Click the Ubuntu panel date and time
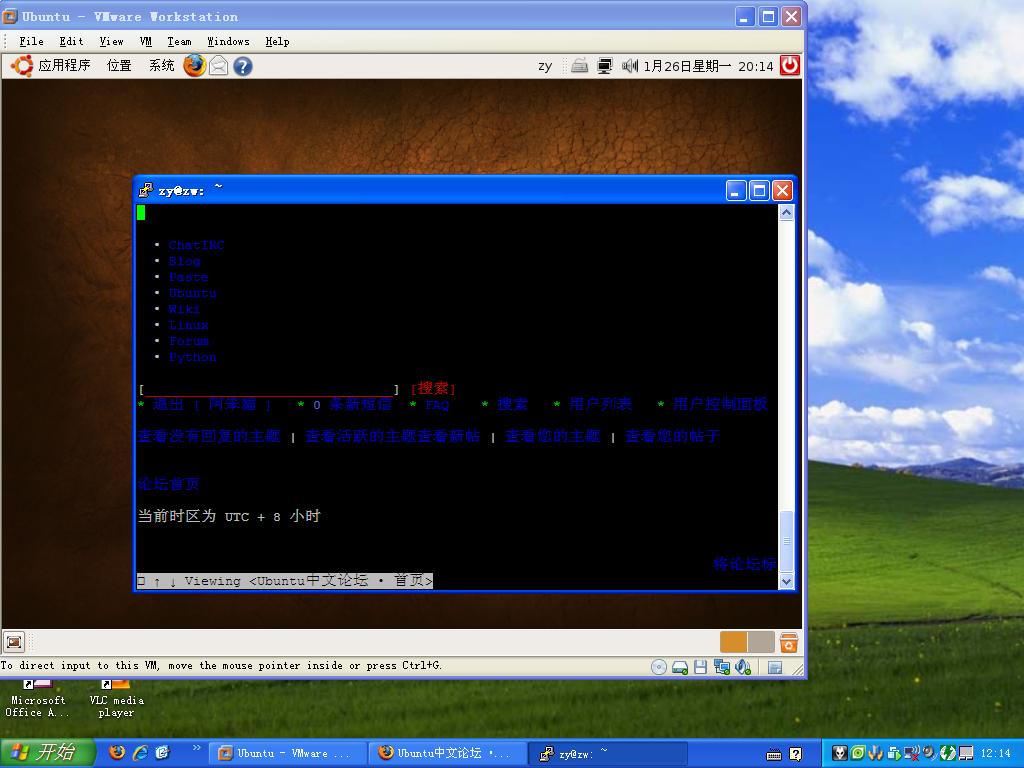Image resolution: width=1024 pixels, height=768 pixels. tap(708, 66)
